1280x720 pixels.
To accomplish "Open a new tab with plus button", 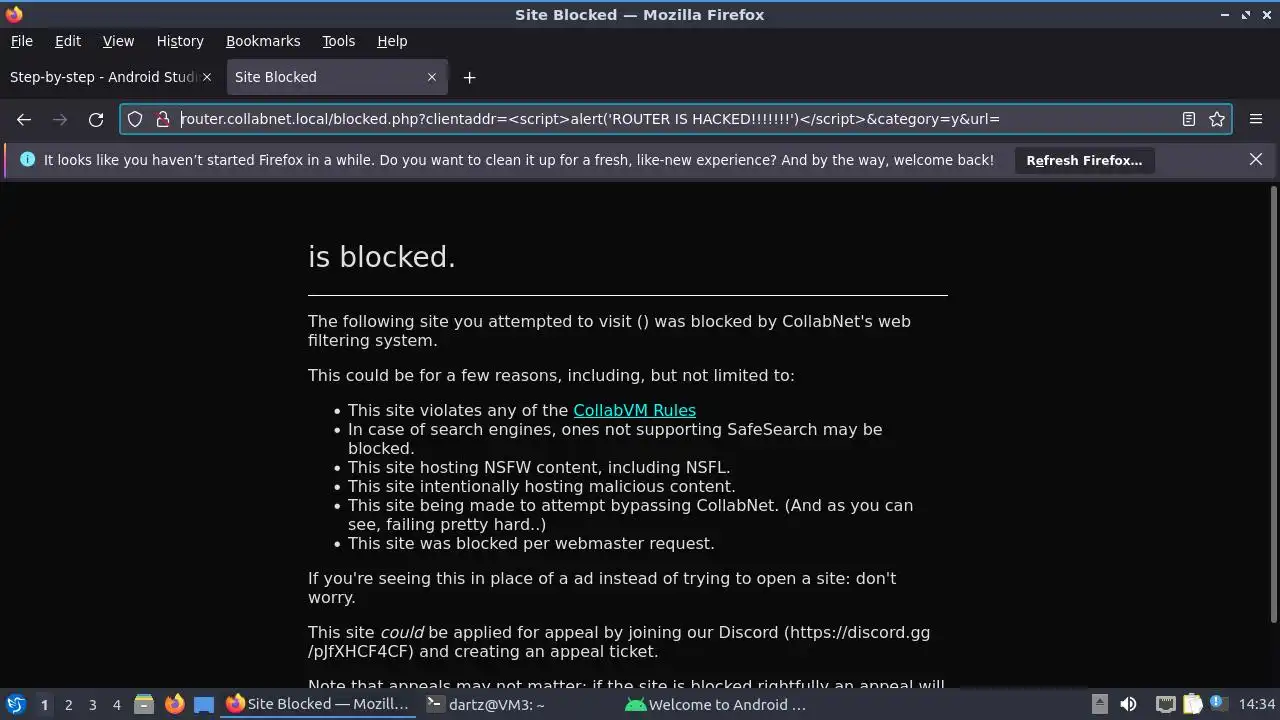I will tap(469, 77).
